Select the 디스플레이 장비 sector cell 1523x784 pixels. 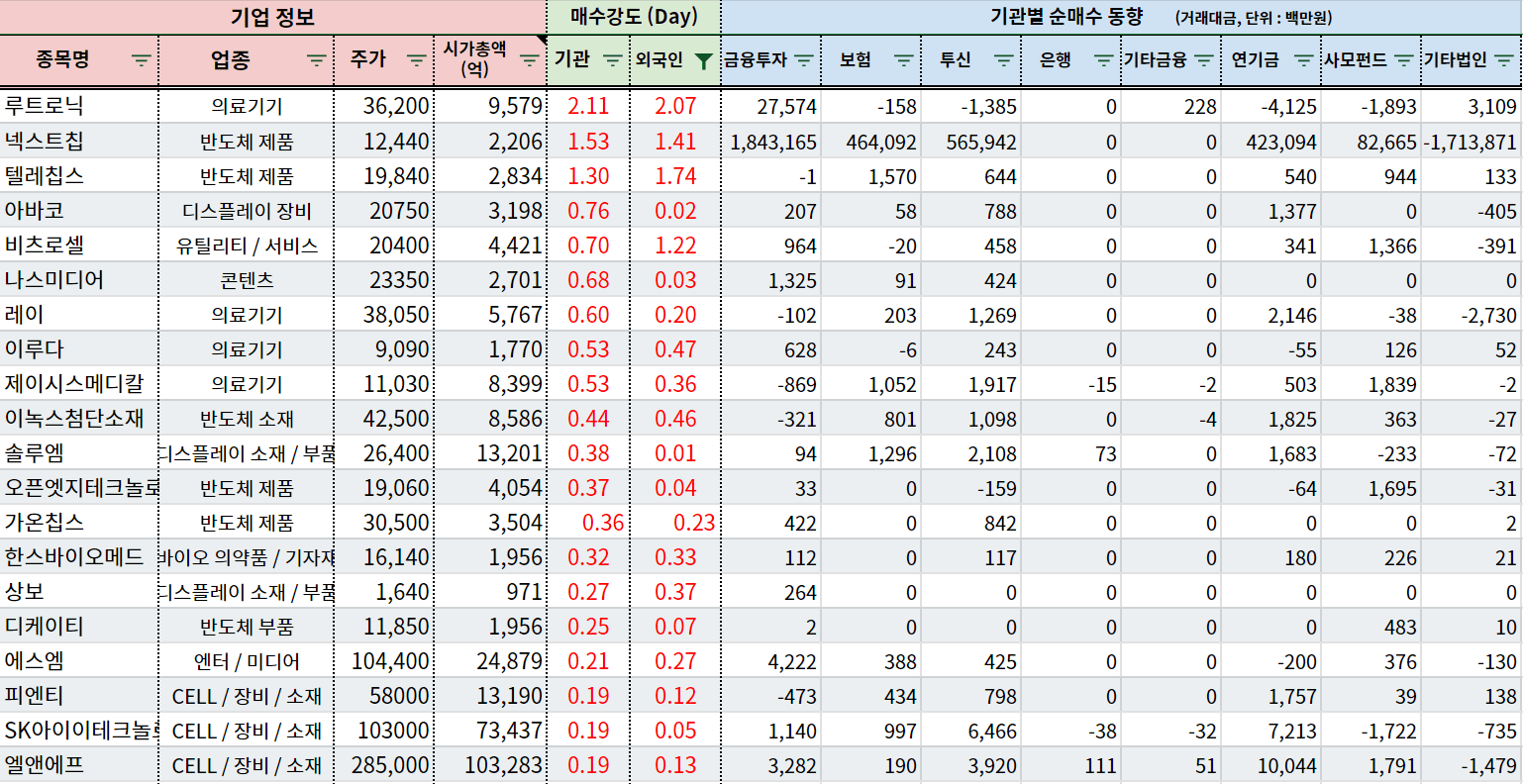[247, 210]
